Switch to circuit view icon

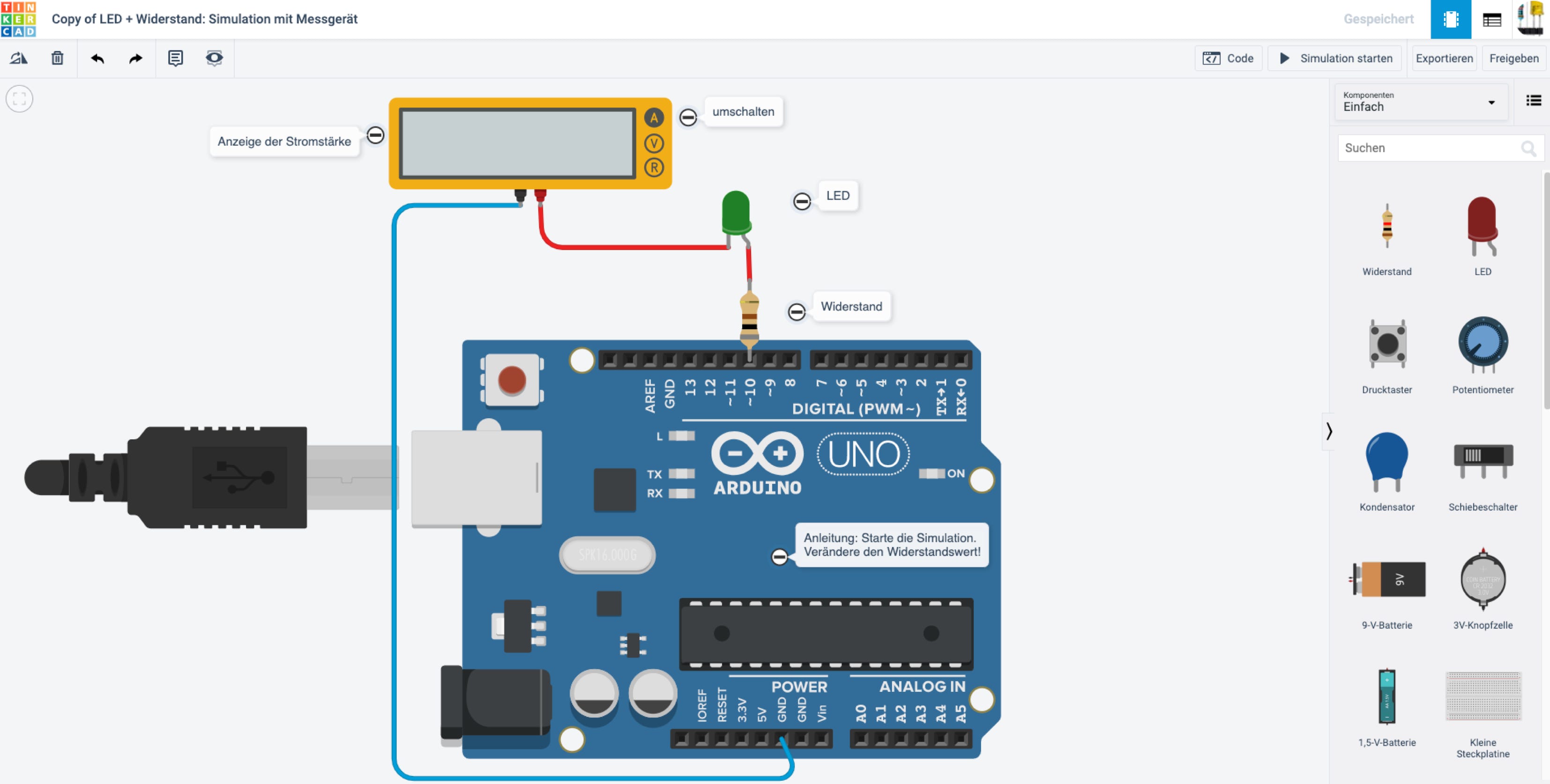click(x=1451, y=19)
